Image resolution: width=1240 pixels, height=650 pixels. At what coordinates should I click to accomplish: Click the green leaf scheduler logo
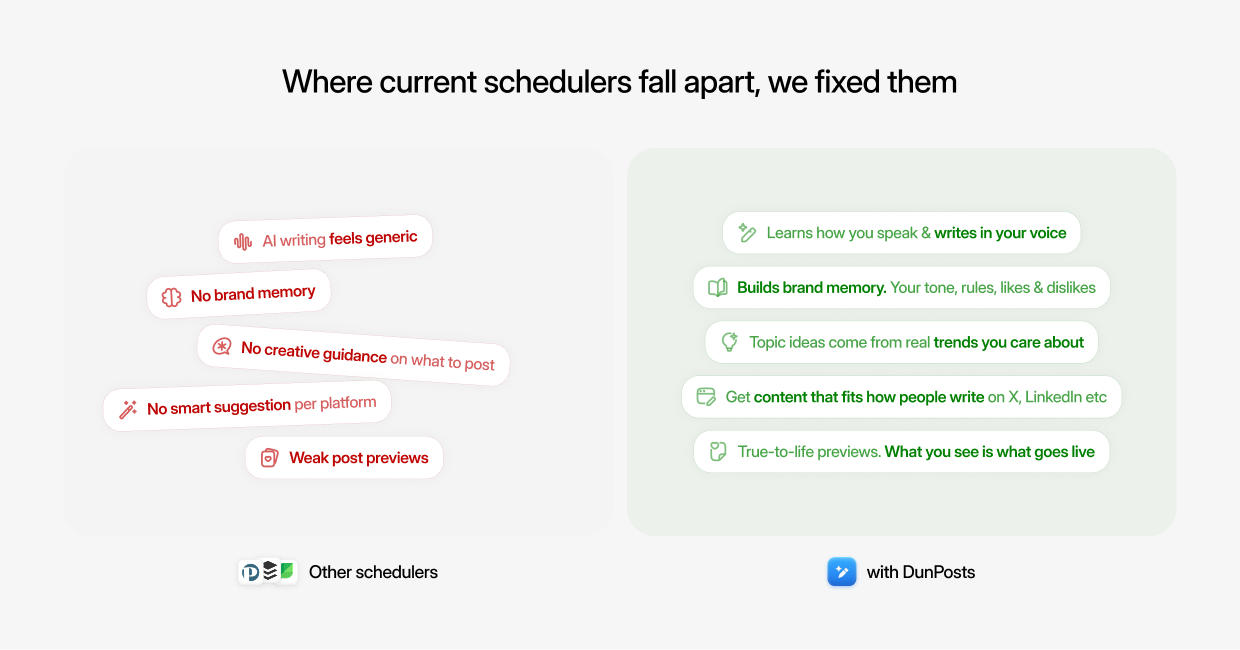pos(288,571)
